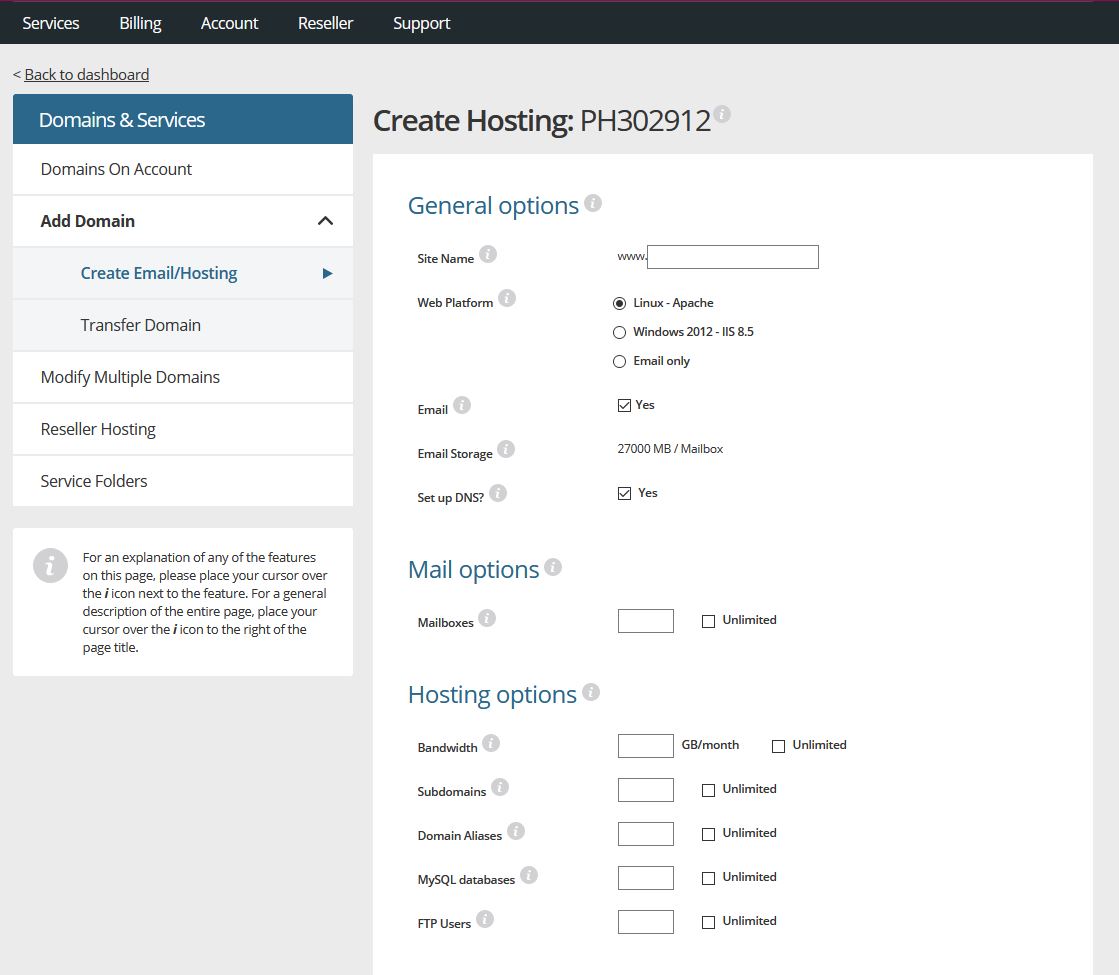Open the Reseller menu
This screenshot has width=1119, height=975.
(x=325, y=22)
